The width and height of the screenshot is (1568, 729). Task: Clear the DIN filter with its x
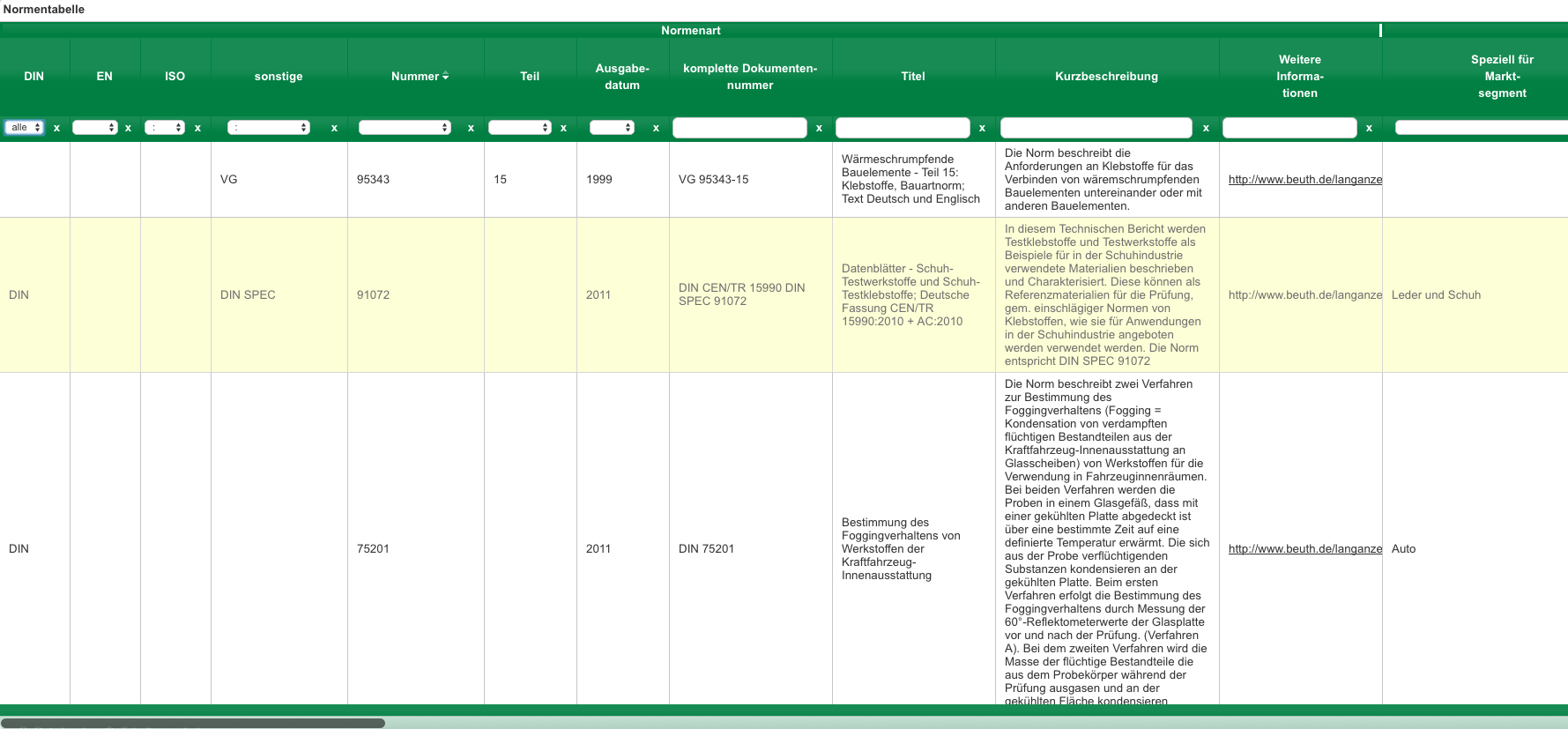[56, 128]
